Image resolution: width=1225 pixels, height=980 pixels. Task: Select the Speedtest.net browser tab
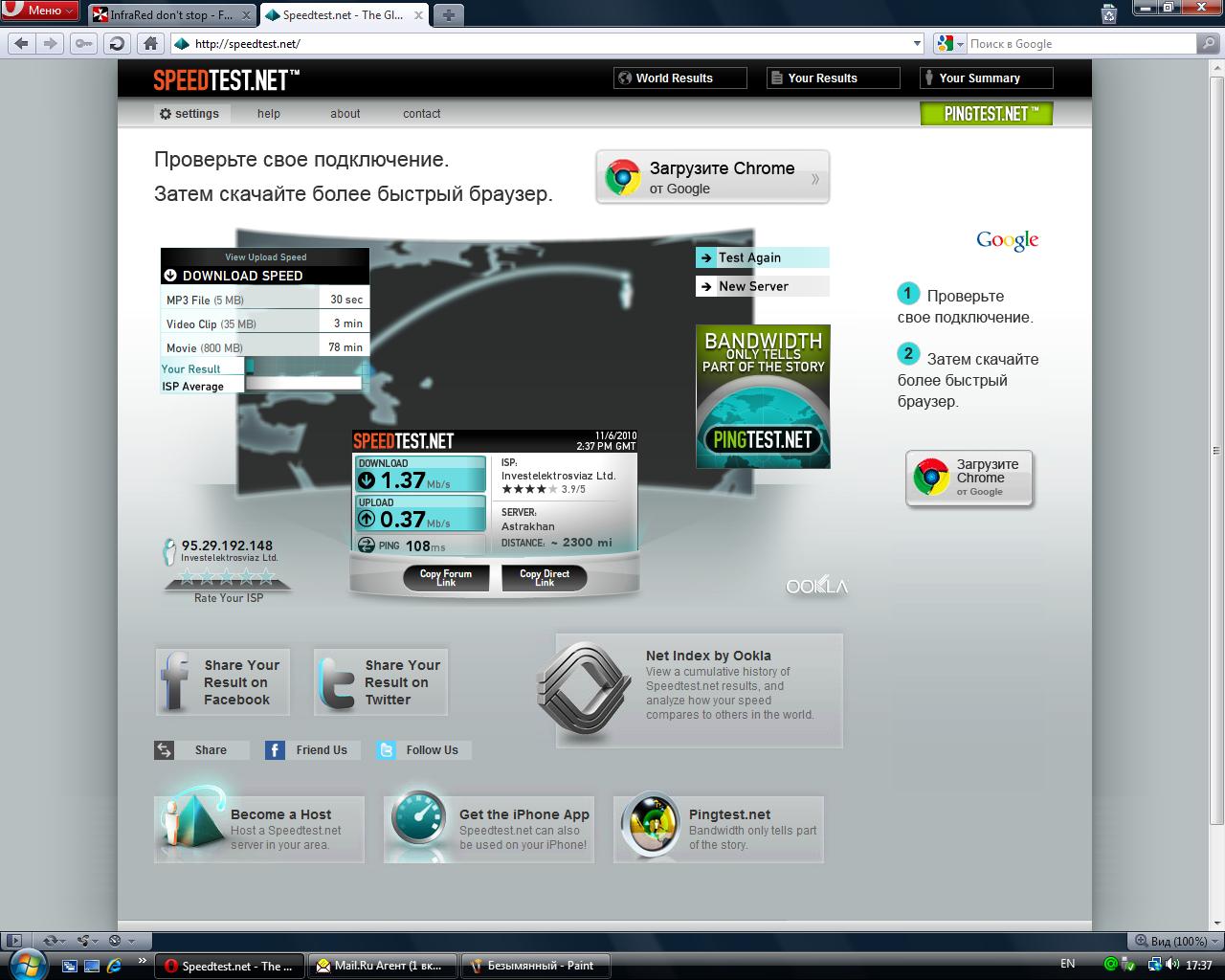point(344,14)
